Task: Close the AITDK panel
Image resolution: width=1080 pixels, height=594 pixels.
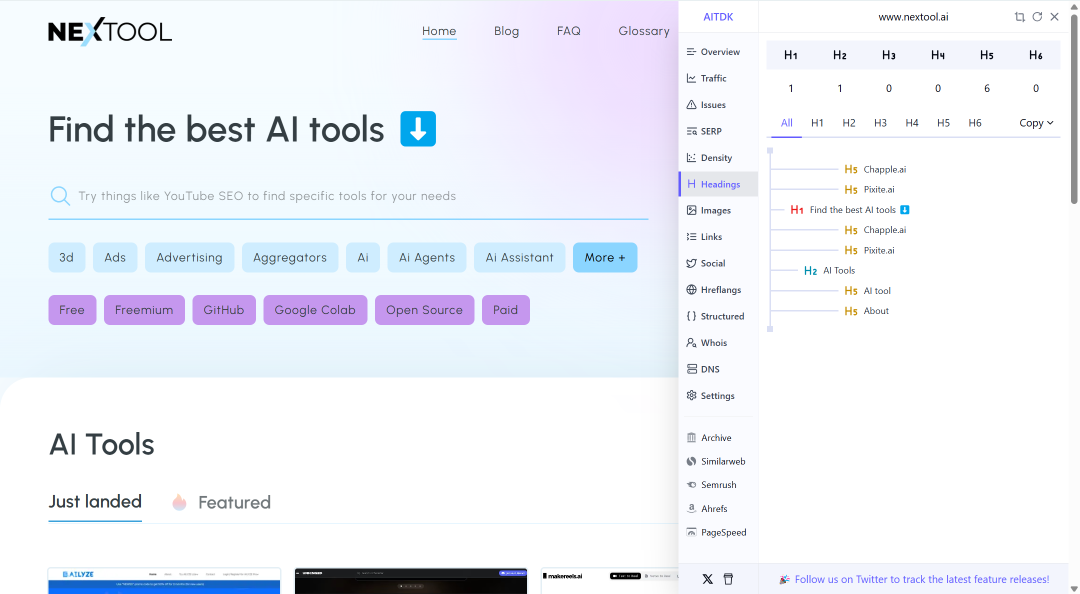Action: 1055,17
